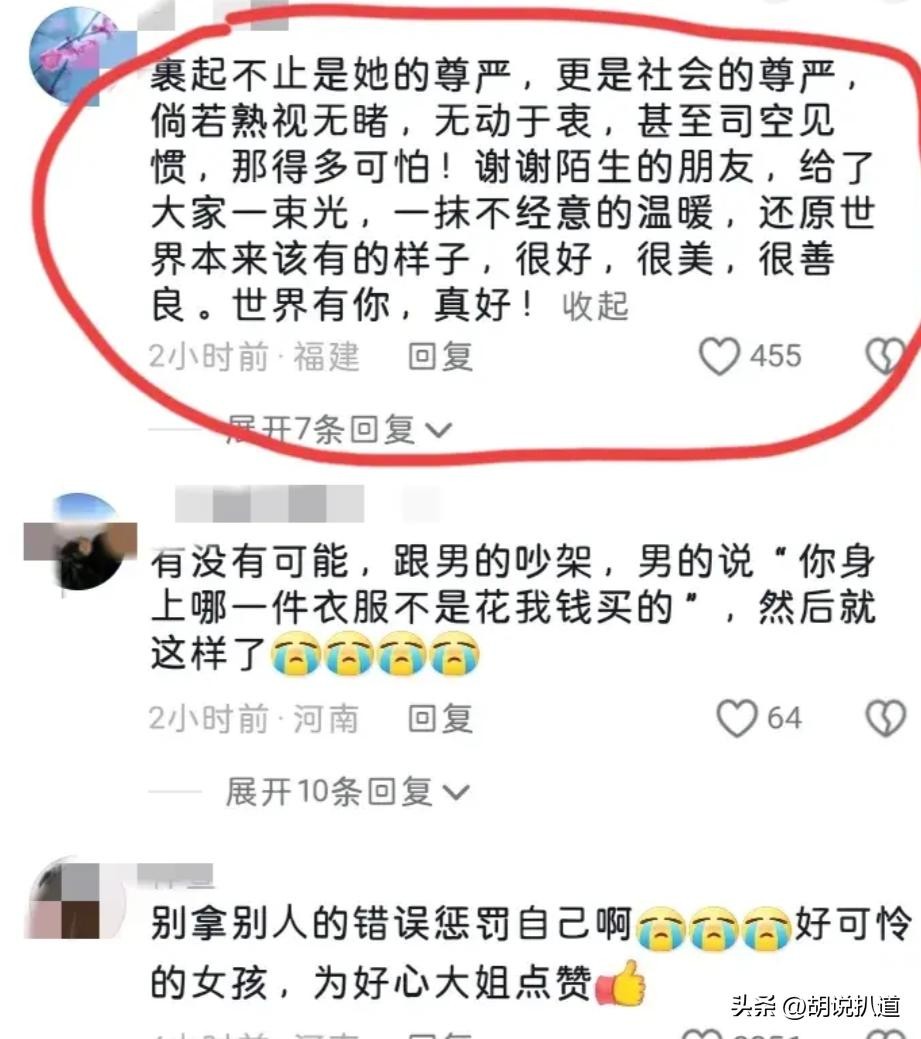
Task: Dislike the Henan comment via broken heart
Action: 886,718
